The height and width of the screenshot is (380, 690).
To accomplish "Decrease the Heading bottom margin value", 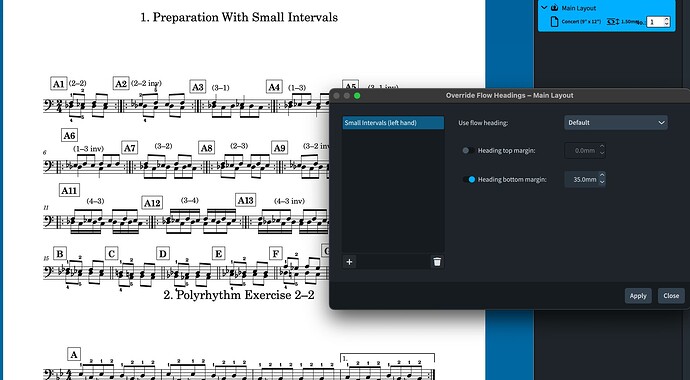I will tap(602, 183).
